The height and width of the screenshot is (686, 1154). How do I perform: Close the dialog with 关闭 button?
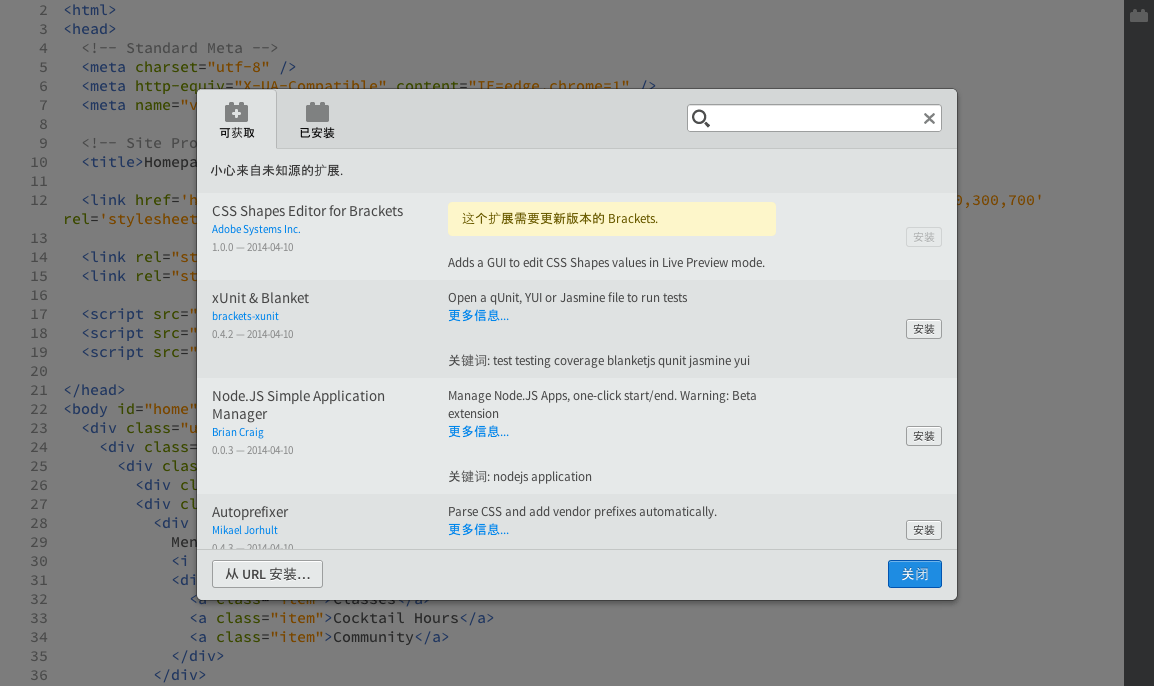(915, 574)
